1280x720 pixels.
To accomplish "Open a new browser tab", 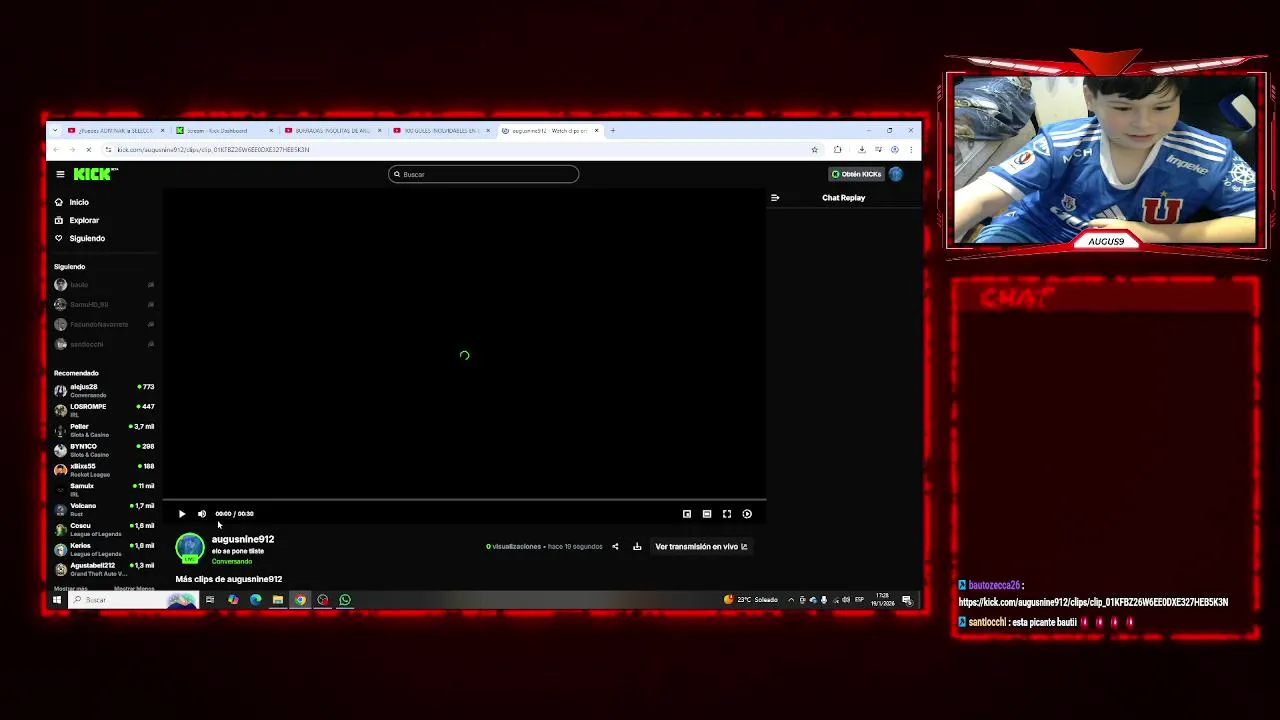I will [613, 131].
